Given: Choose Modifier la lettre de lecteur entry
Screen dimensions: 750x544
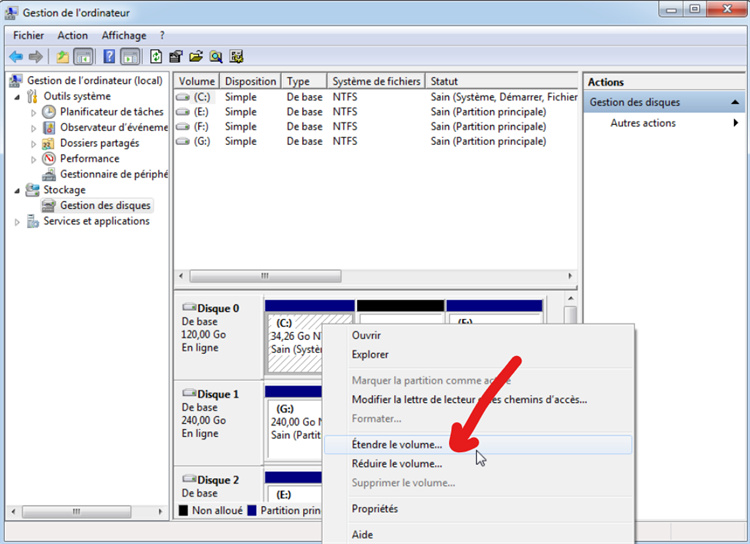Looking at the screenshot, I should coord(478,400).
